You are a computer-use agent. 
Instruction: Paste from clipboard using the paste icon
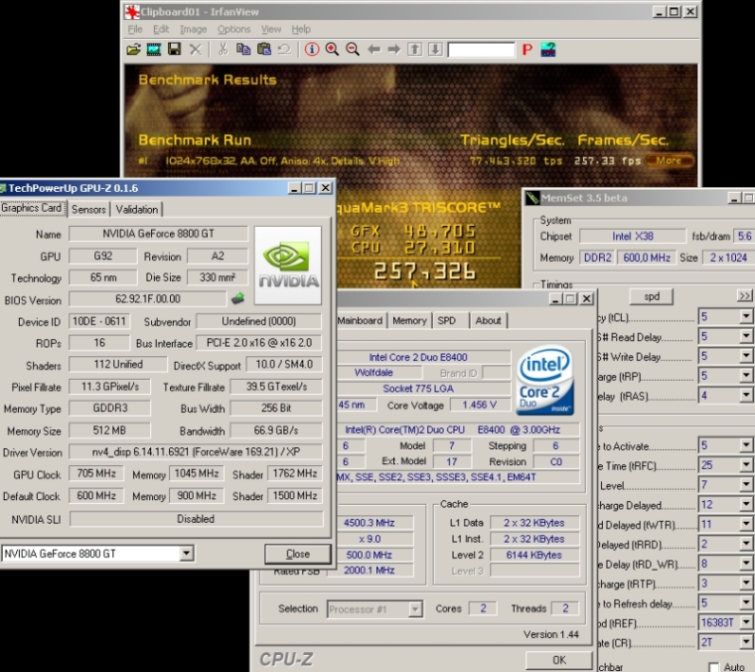(264, 49)
